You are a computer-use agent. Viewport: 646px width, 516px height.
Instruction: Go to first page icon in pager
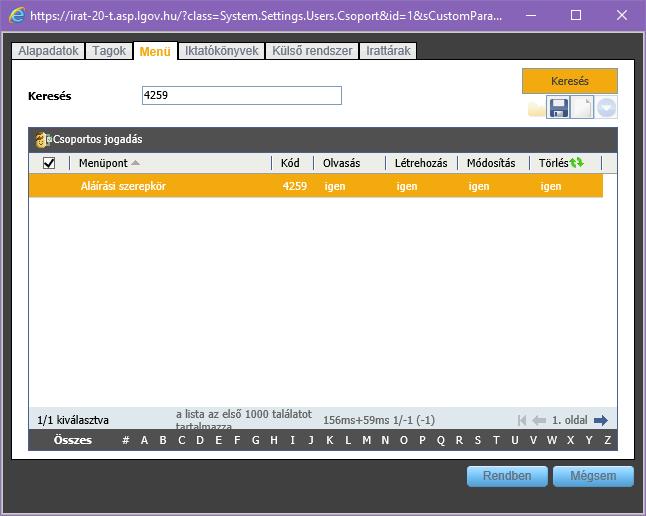(522, 420)
